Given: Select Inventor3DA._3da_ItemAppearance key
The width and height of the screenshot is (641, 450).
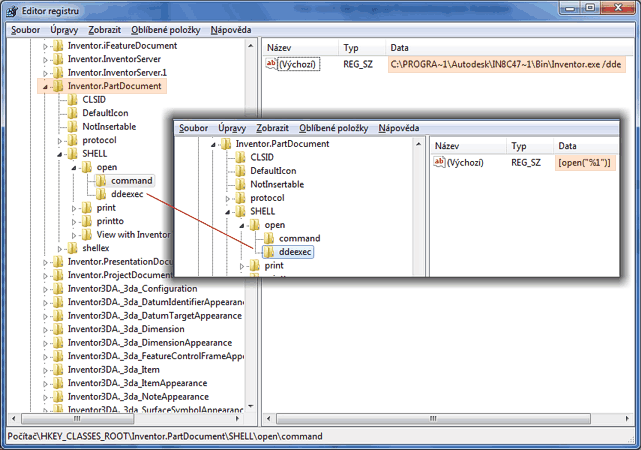Looking at the screenshot, I should [137, 383].
